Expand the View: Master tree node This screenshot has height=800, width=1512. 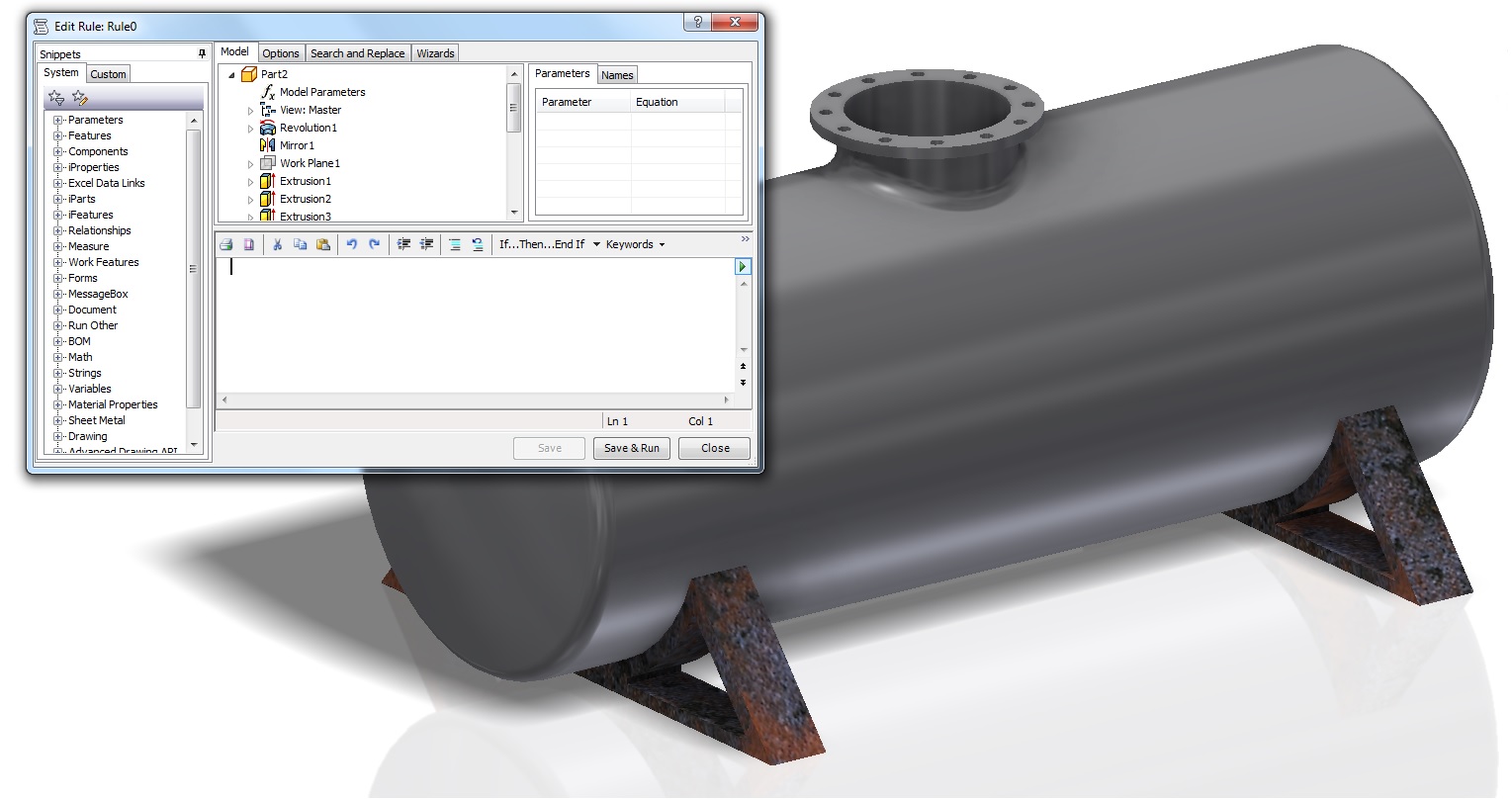pyautogui.click(x=250, y=111)
